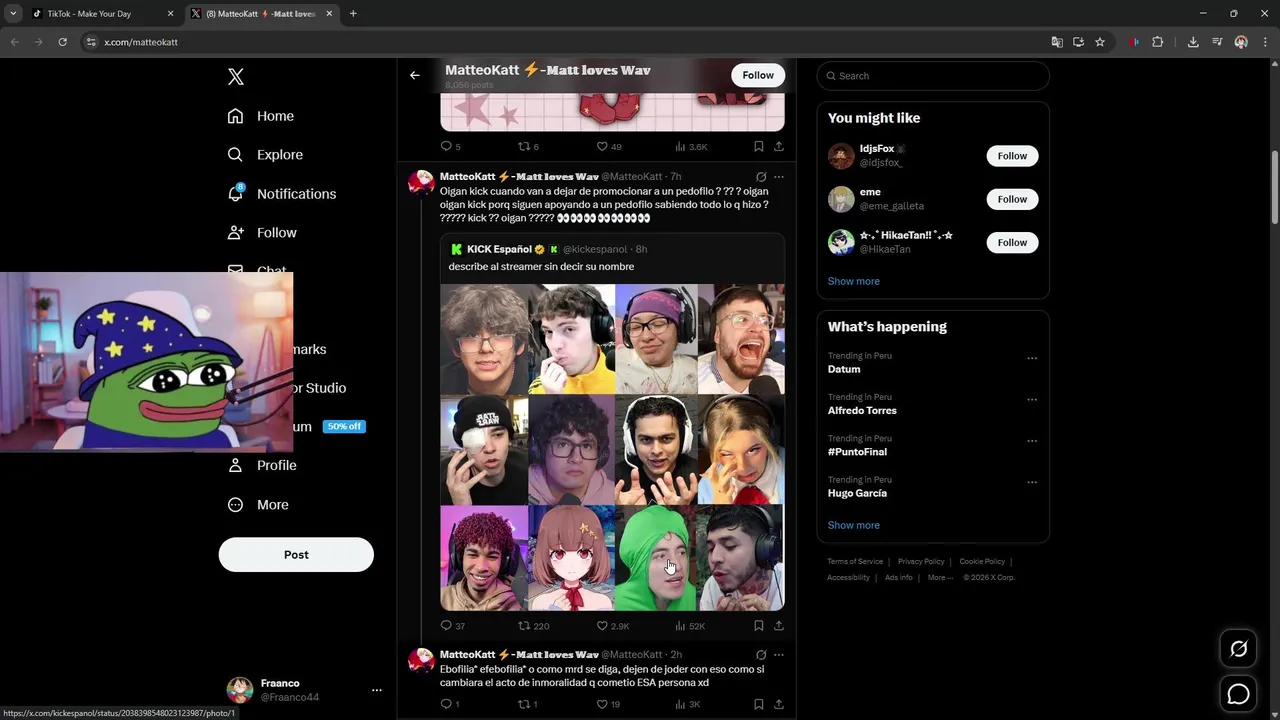
Task: Open tab search dropdown arrow
Action: [13, 14]
